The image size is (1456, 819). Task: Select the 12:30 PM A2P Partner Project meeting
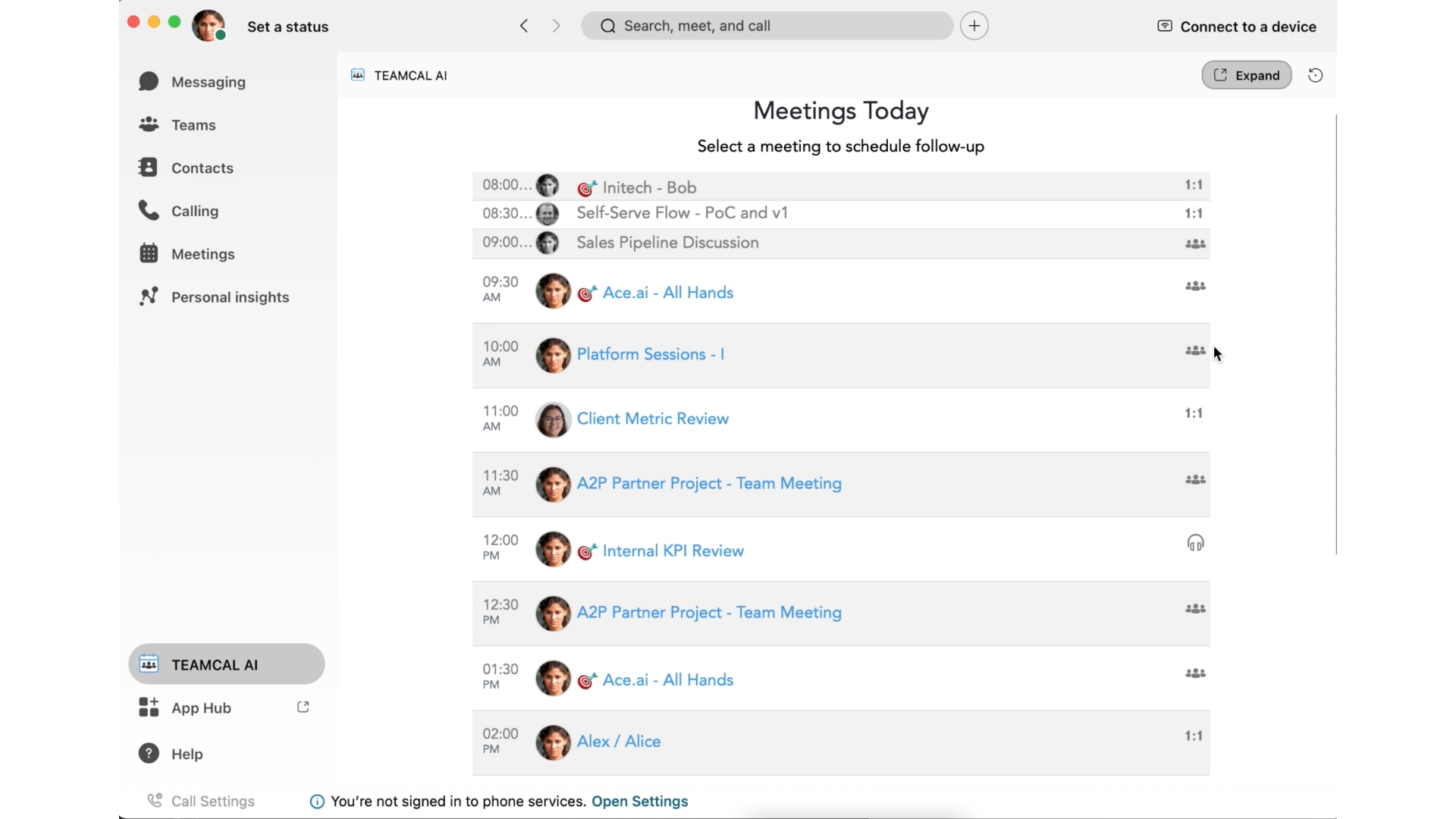click(x=841, y=613)
